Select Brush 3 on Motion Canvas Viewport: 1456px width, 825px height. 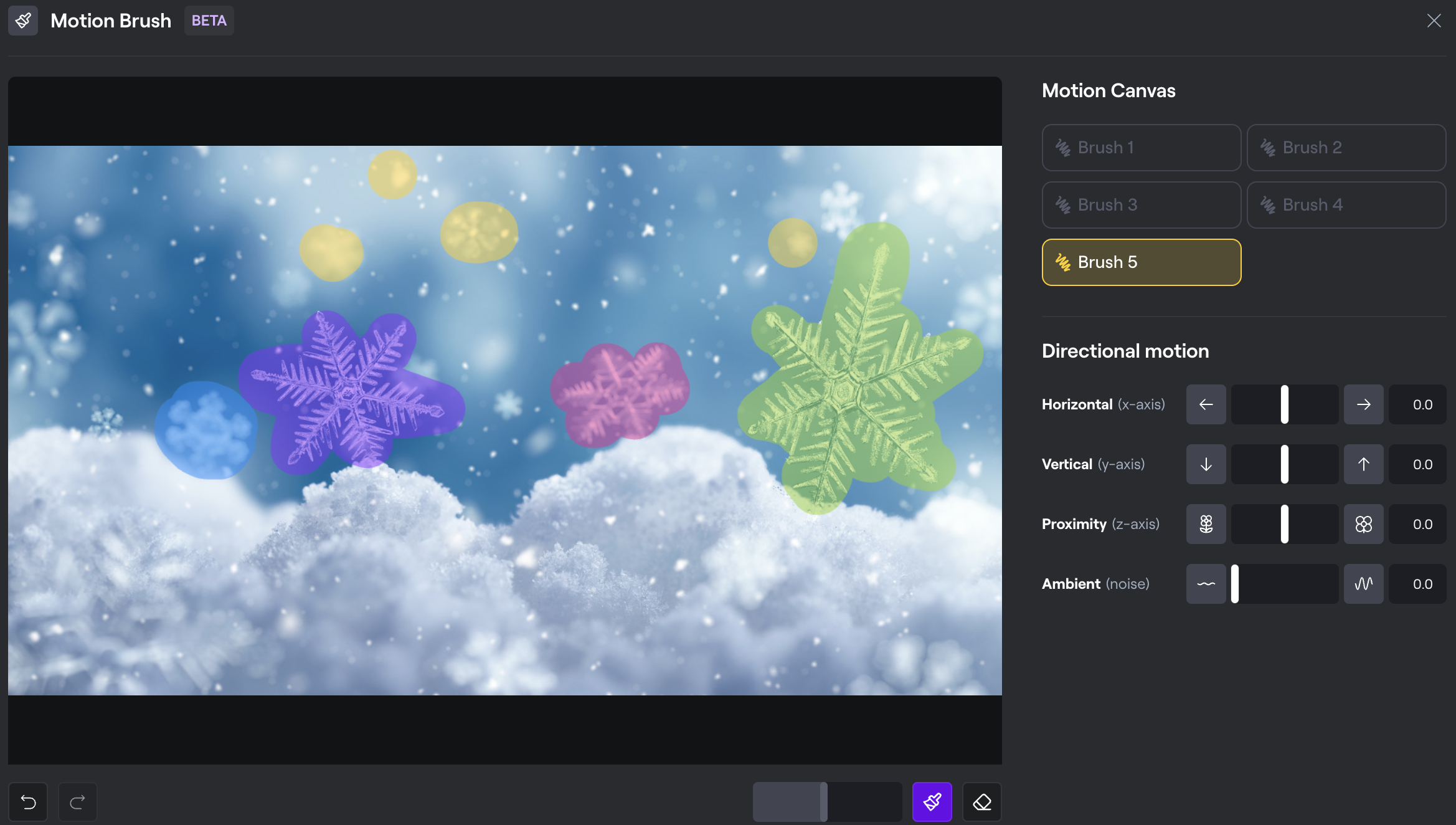1141,204
